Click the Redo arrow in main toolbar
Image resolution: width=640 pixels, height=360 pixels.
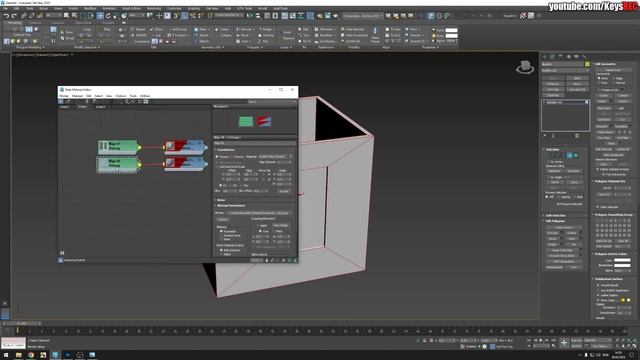pos(14,16)
